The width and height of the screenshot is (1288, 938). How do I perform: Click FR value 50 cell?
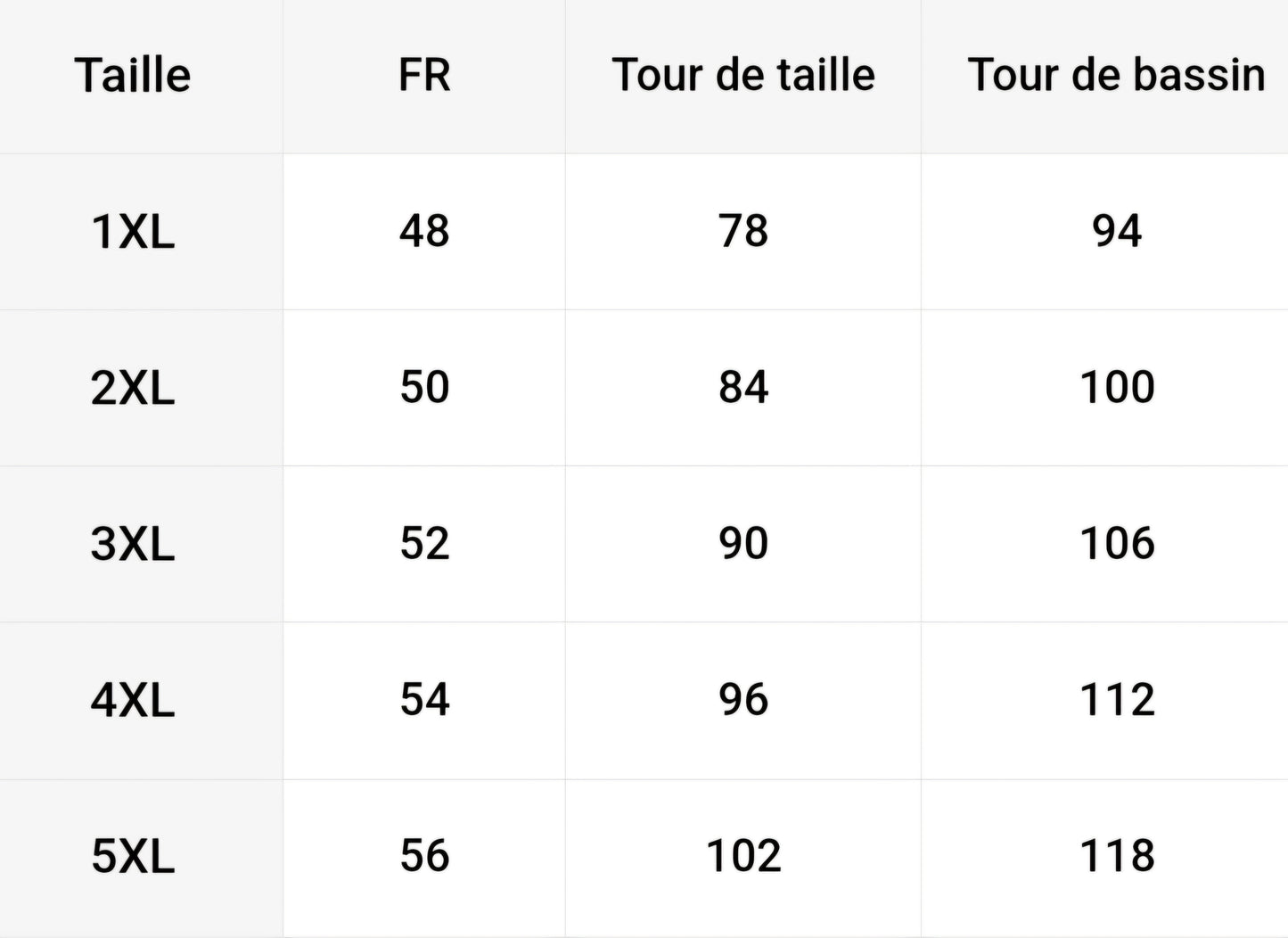(424, 387)
